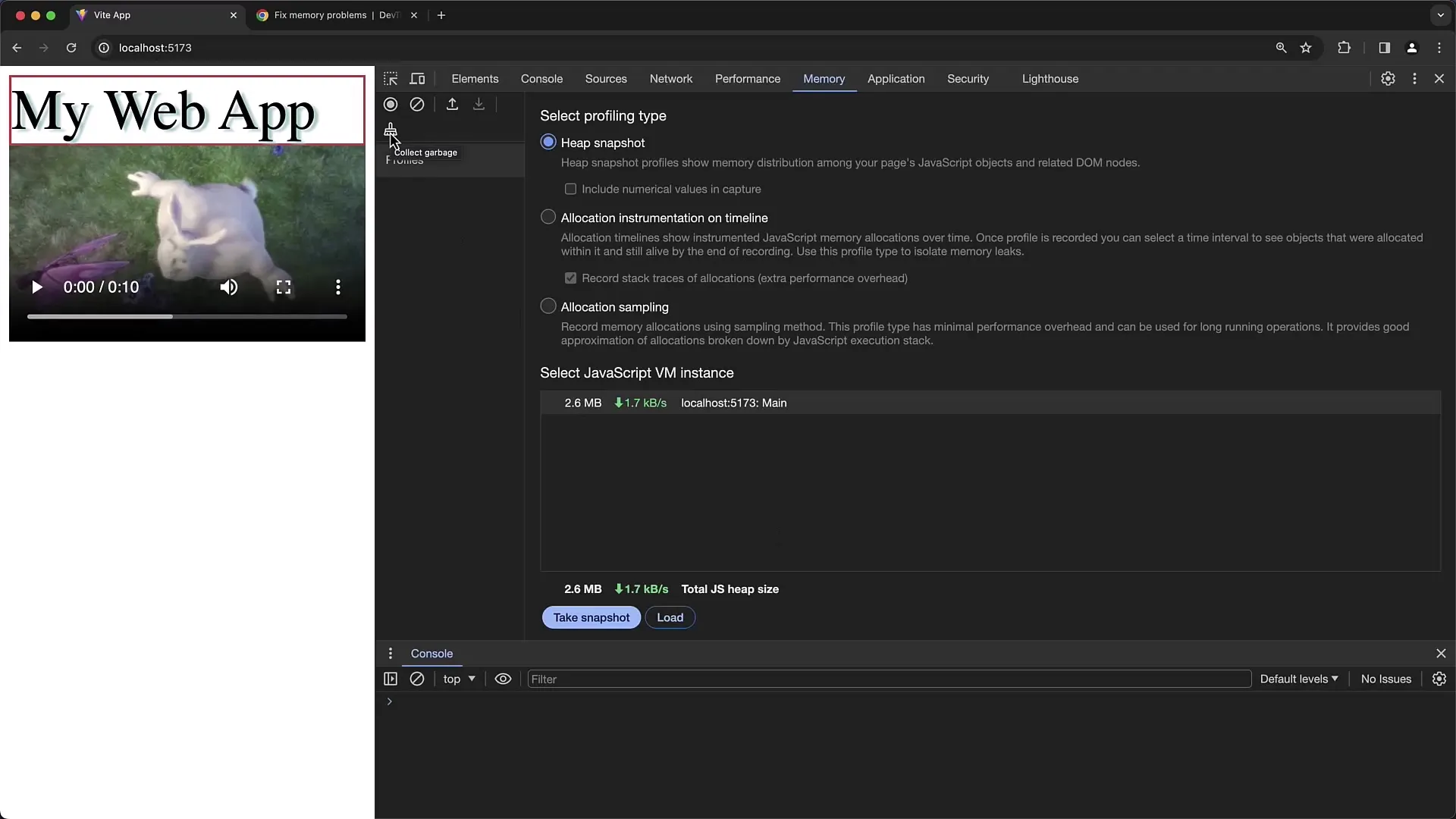
Task: Switch to the Application tab
Action: click(895, 78)
